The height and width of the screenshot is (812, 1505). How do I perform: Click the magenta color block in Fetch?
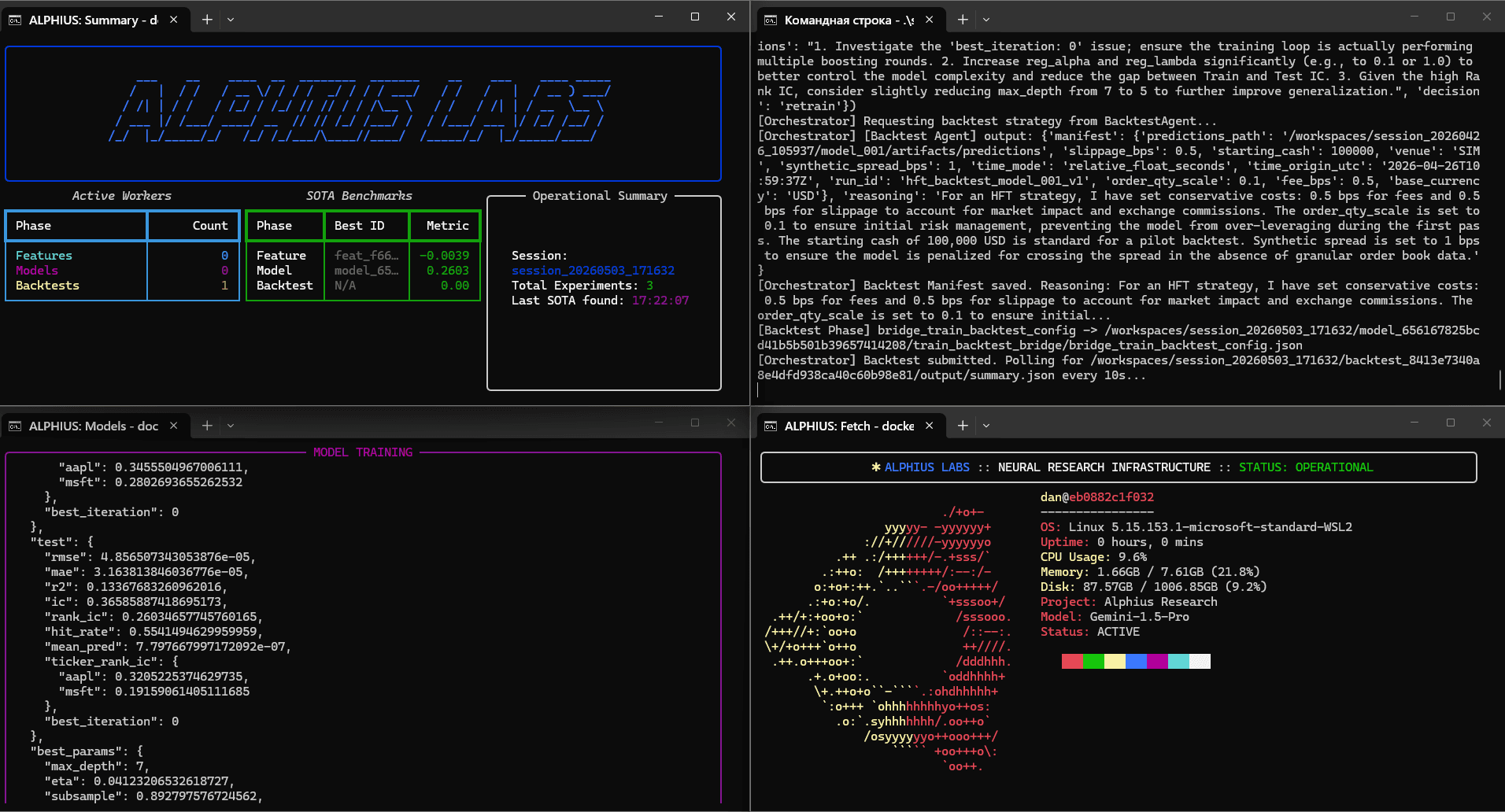(1157, 661)
